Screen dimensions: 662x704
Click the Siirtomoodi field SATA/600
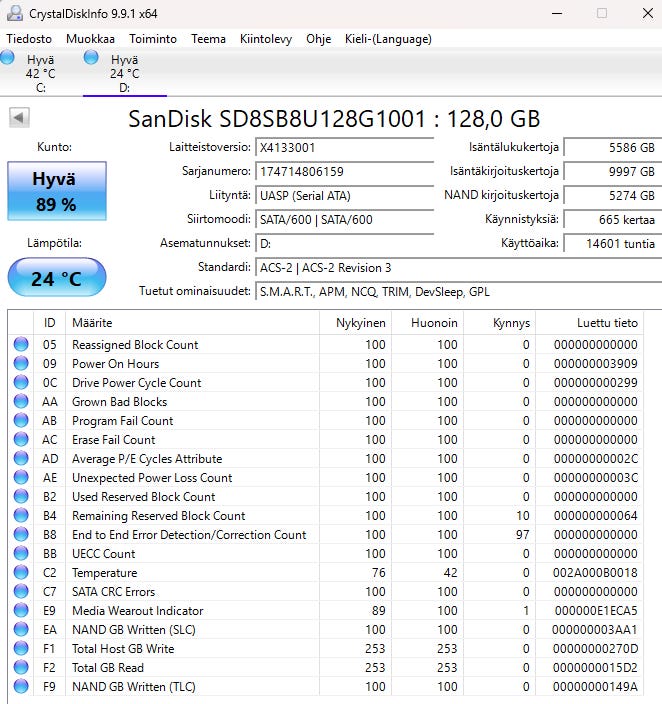344,220
